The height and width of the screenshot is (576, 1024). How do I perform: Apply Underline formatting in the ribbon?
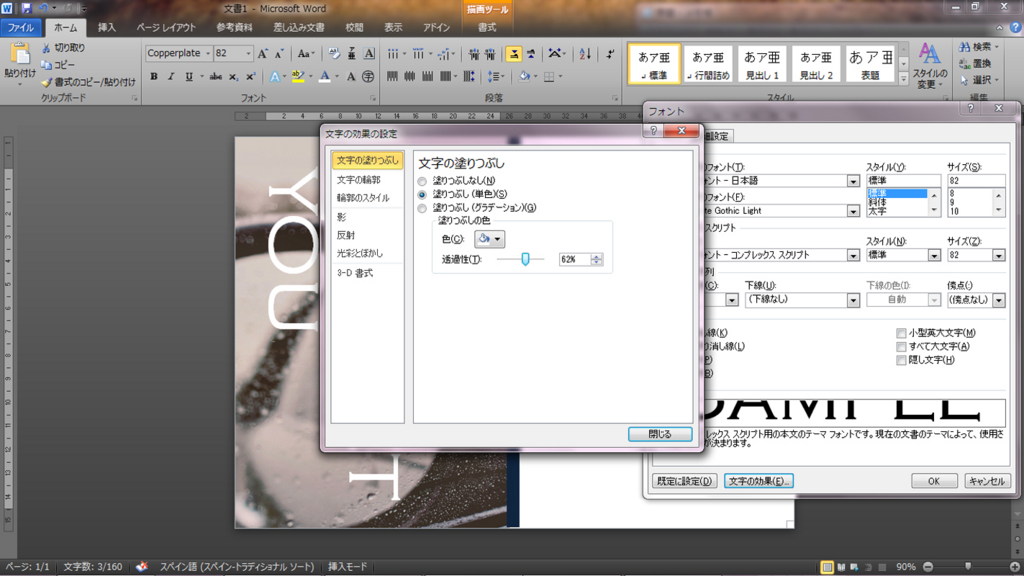tap(189, 77)
